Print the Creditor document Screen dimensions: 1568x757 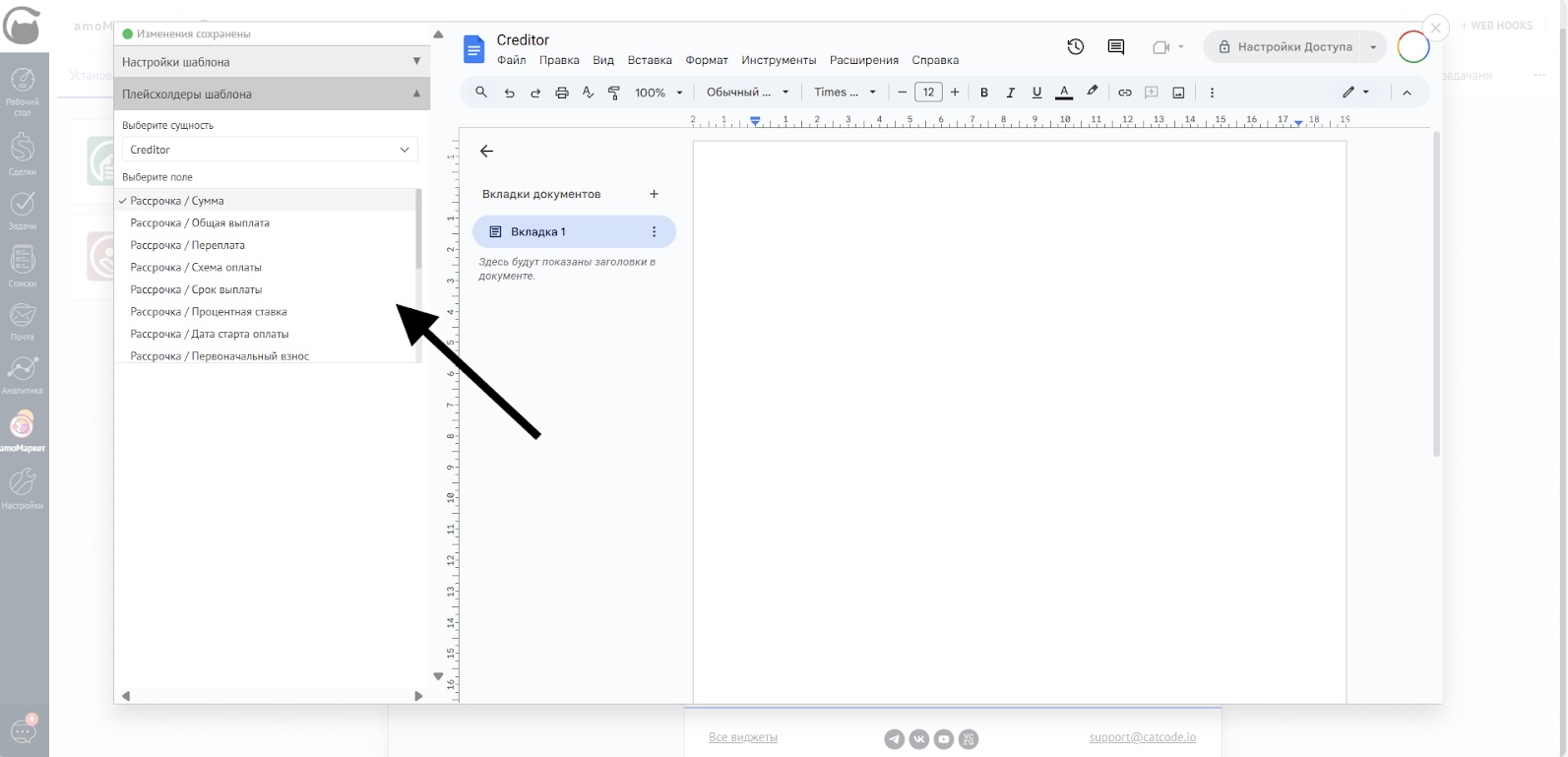(x=562, y=93)
